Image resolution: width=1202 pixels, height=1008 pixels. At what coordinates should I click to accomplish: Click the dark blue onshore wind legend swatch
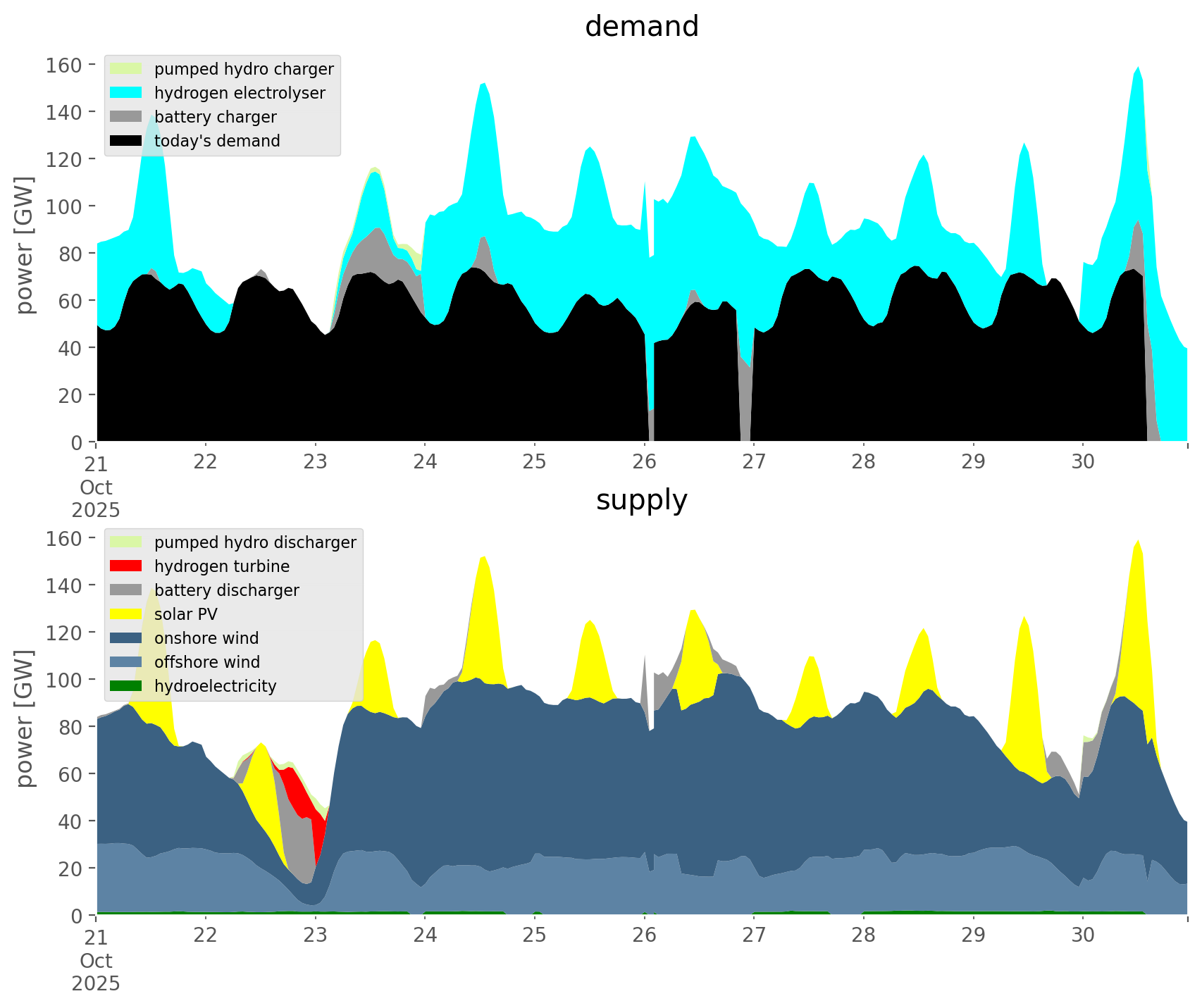(126, 638)
